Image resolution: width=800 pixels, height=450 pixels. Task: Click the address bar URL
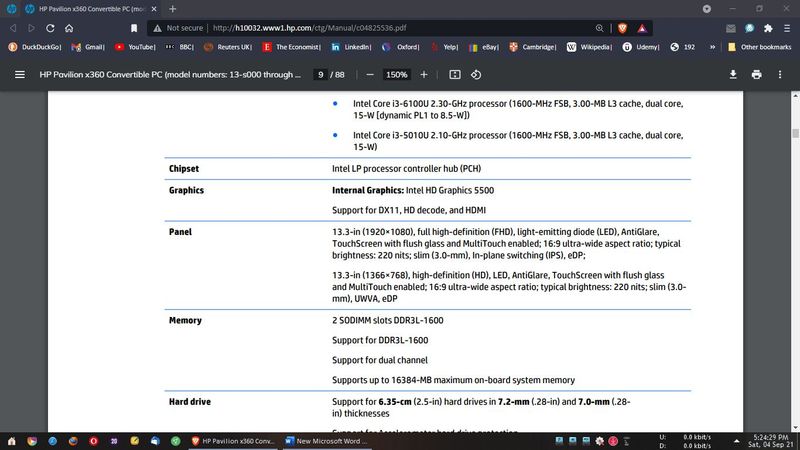coord(309,28)
